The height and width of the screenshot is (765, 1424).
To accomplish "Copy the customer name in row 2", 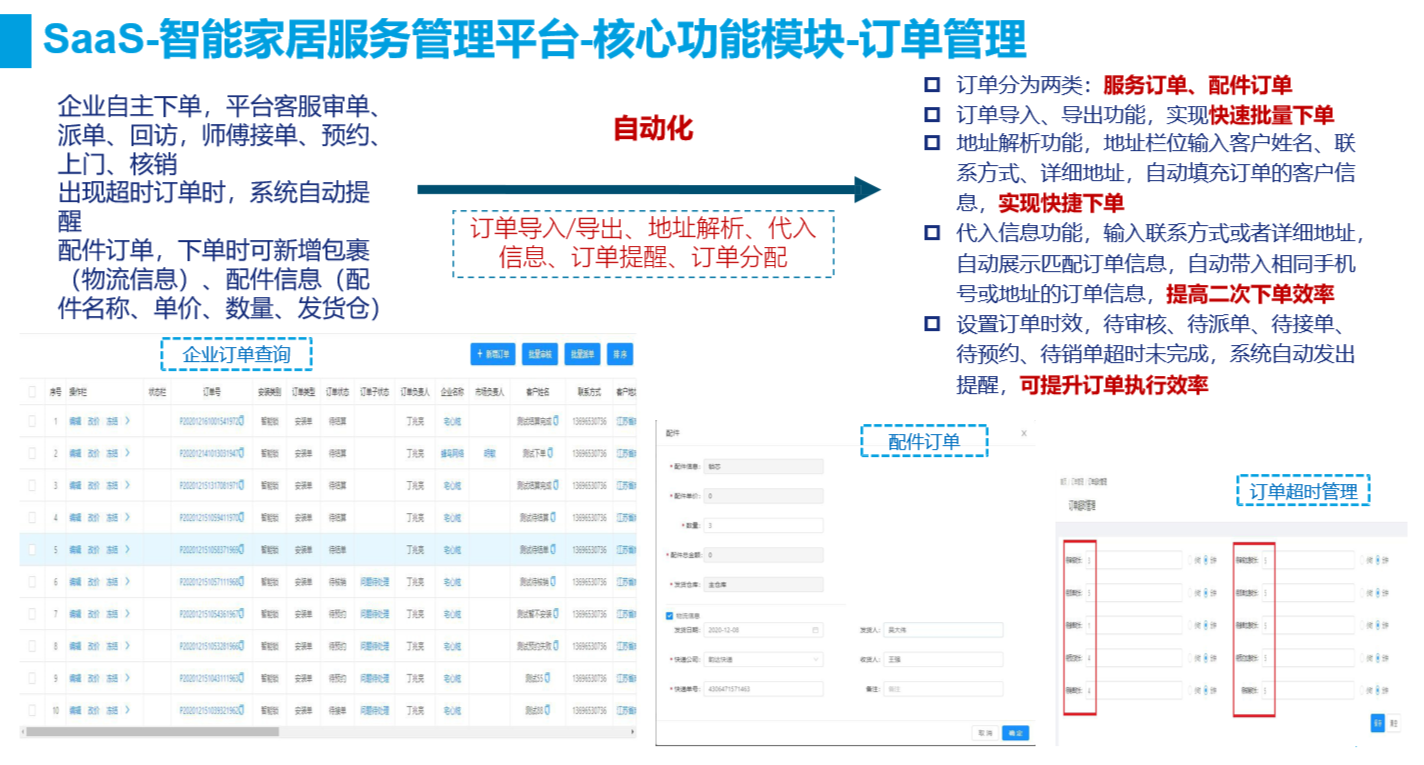I will 550,453.
